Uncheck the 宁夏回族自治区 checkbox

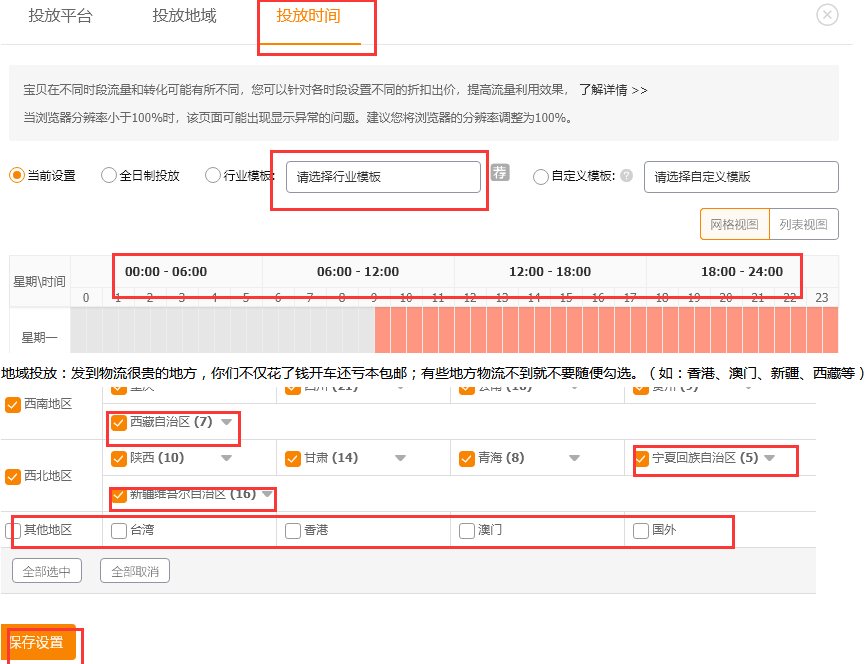click(641, 458)
